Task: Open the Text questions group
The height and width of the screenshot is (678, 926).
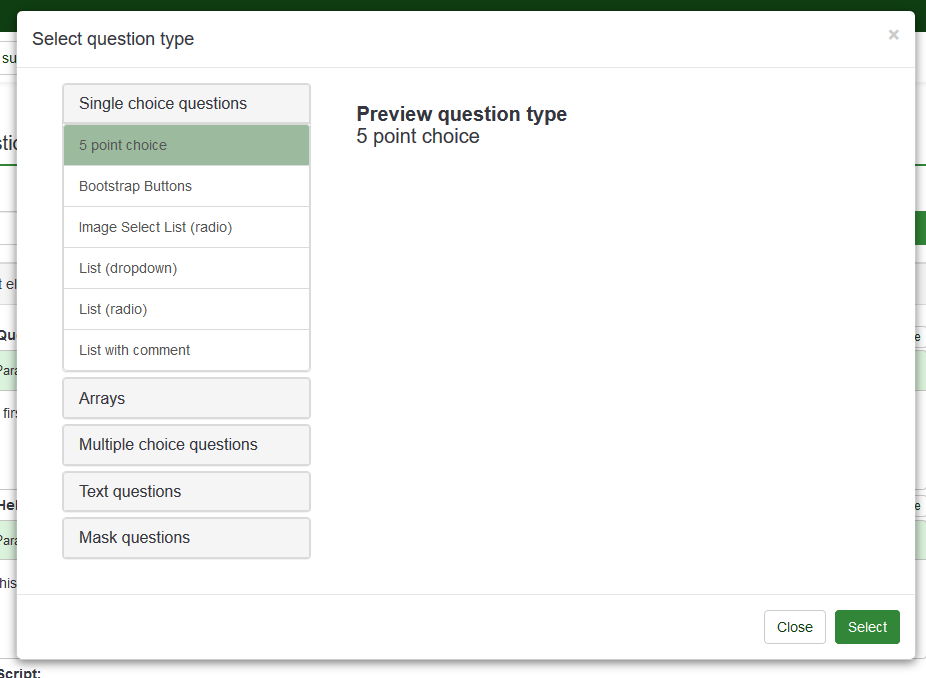Action: tap(186, 492)
